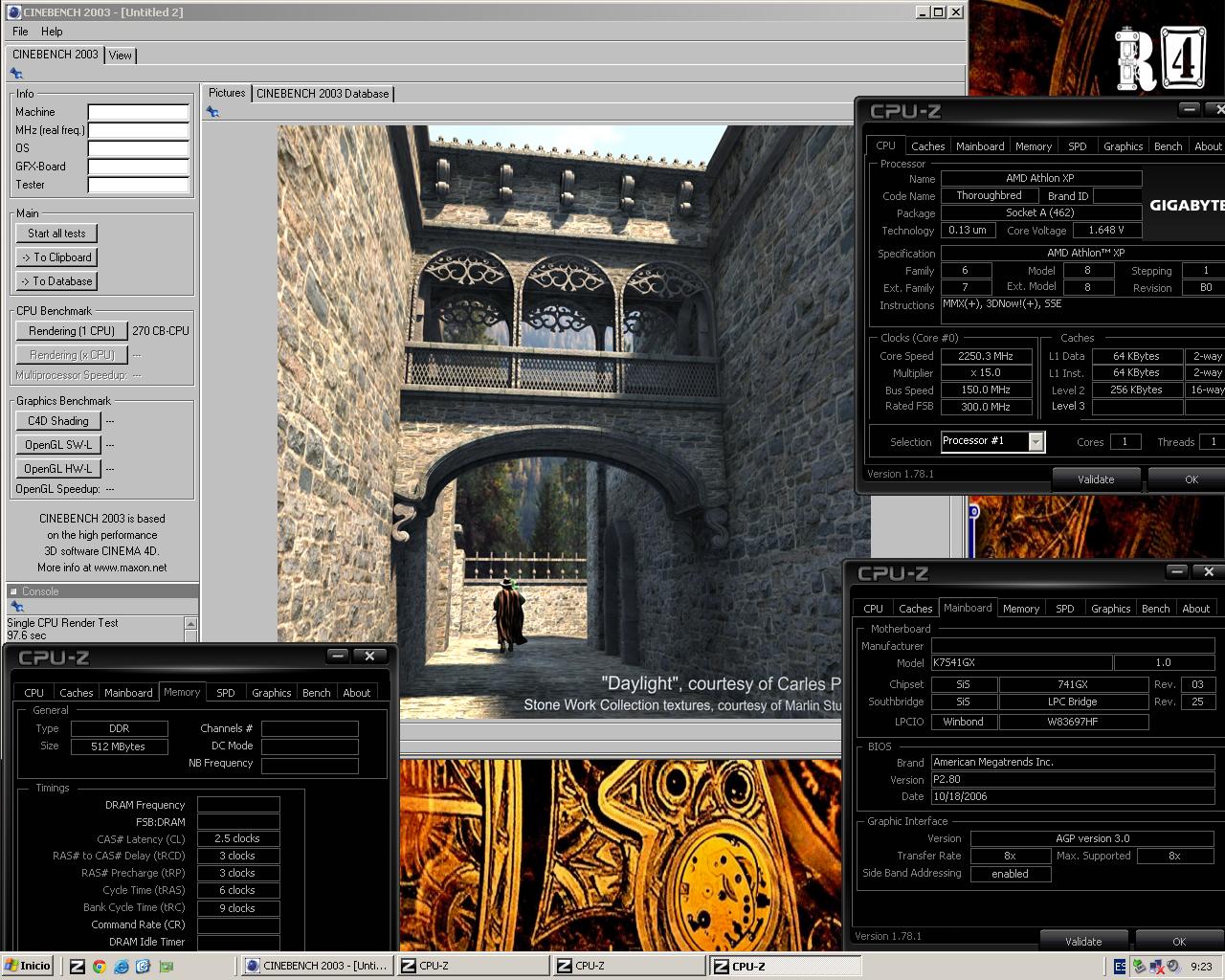Image resolution: width=1225 pixels, height=980 pixels.
Task: Click the Machine input field
Action: click(139, 112)
